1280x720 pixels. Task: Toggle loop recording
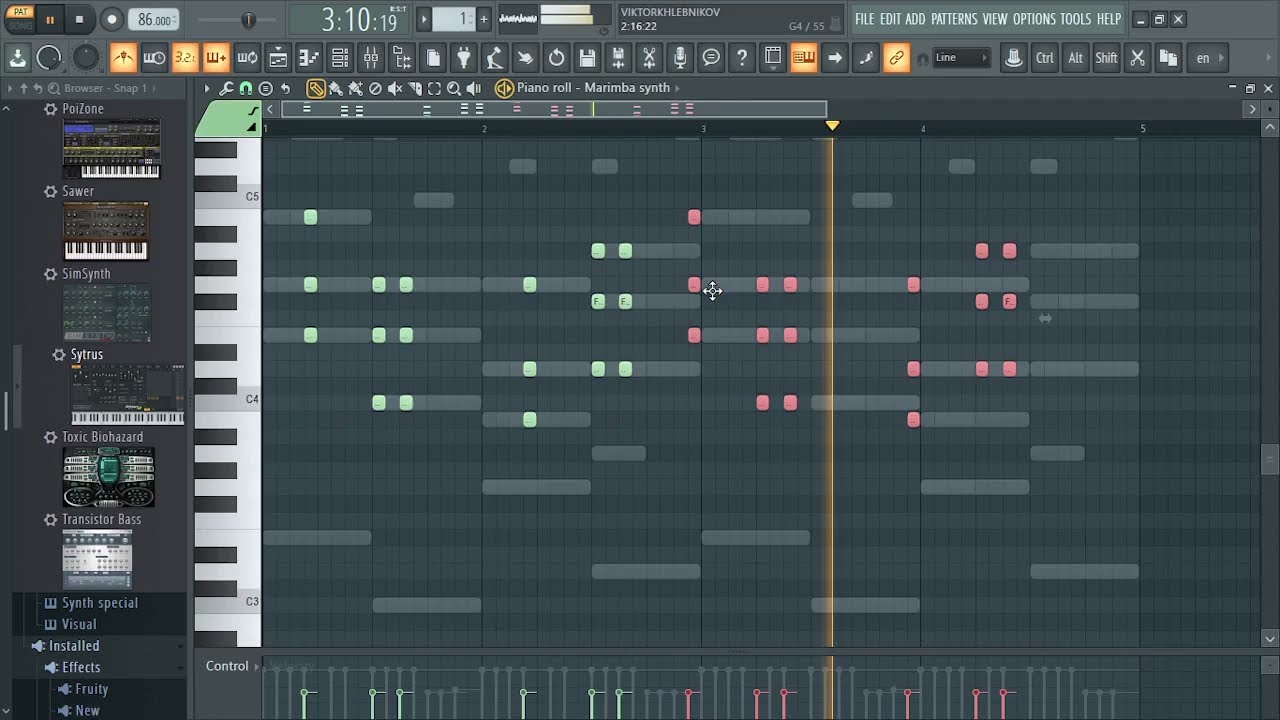(x=247, y=58)
